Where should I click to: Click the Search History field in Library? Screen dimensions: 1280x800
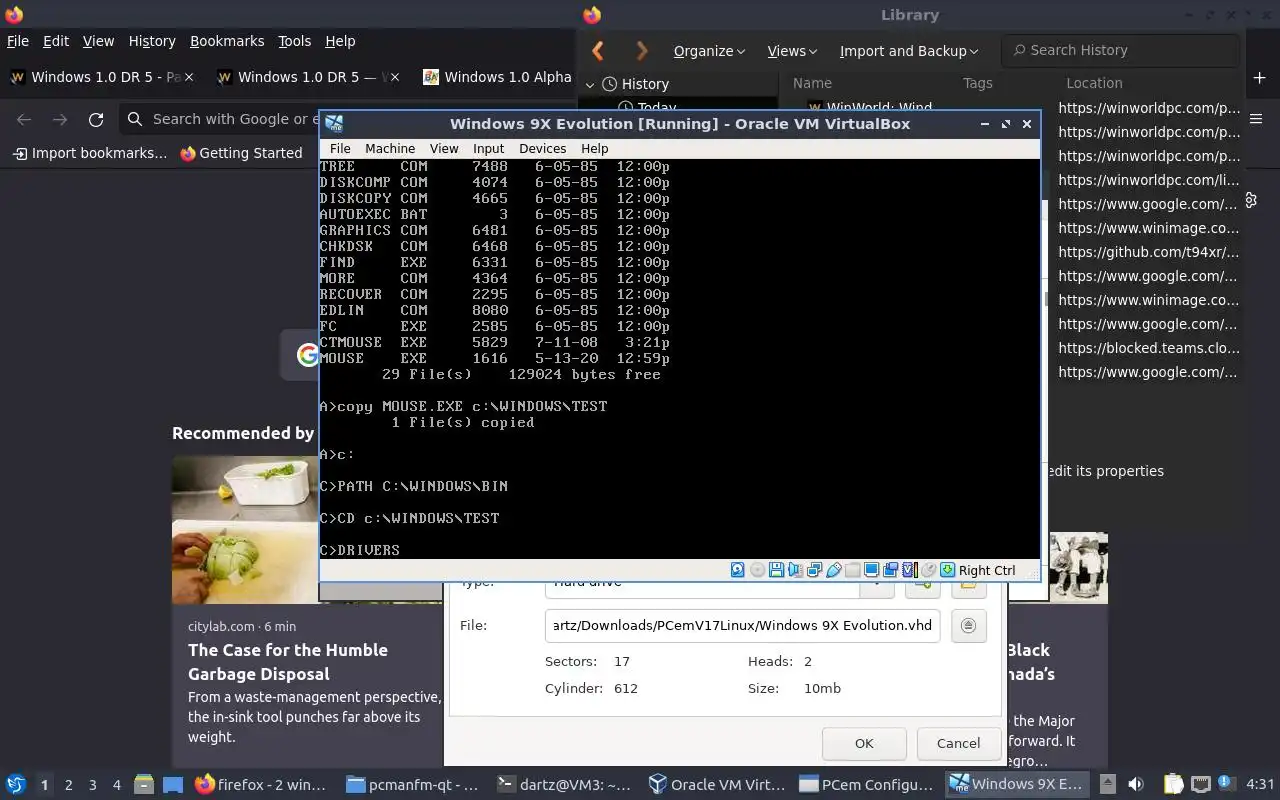(x=1121, y=50)
